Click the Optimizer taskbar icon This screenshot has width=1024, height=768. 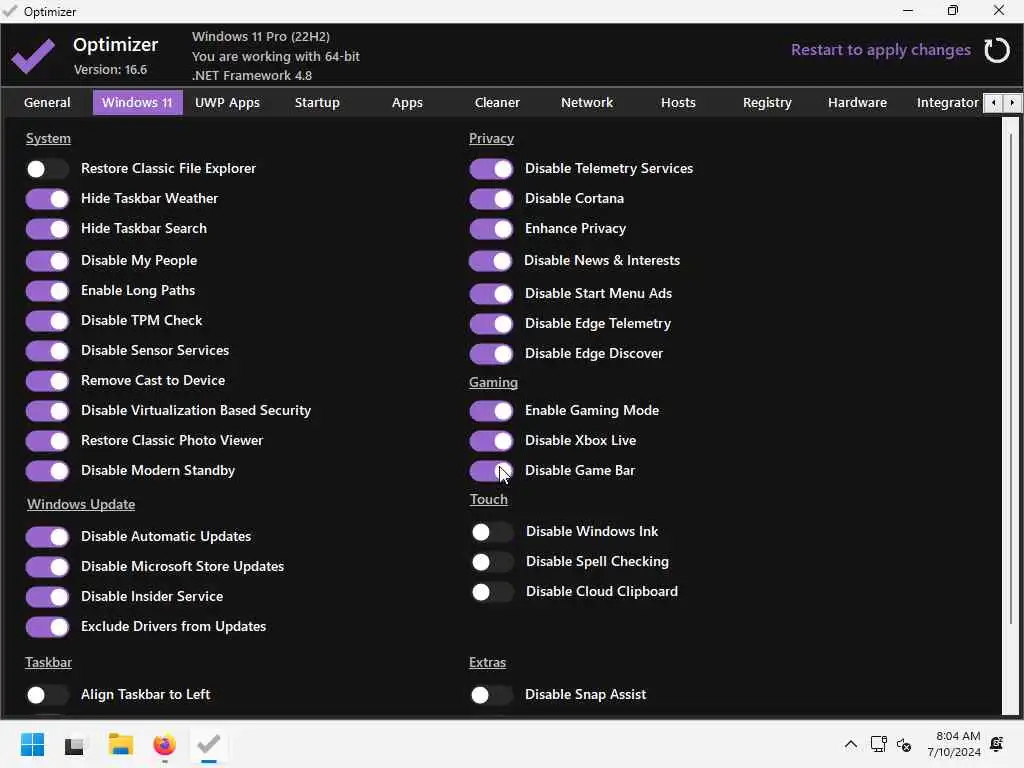pyautogui.click(x=209, y=744)
